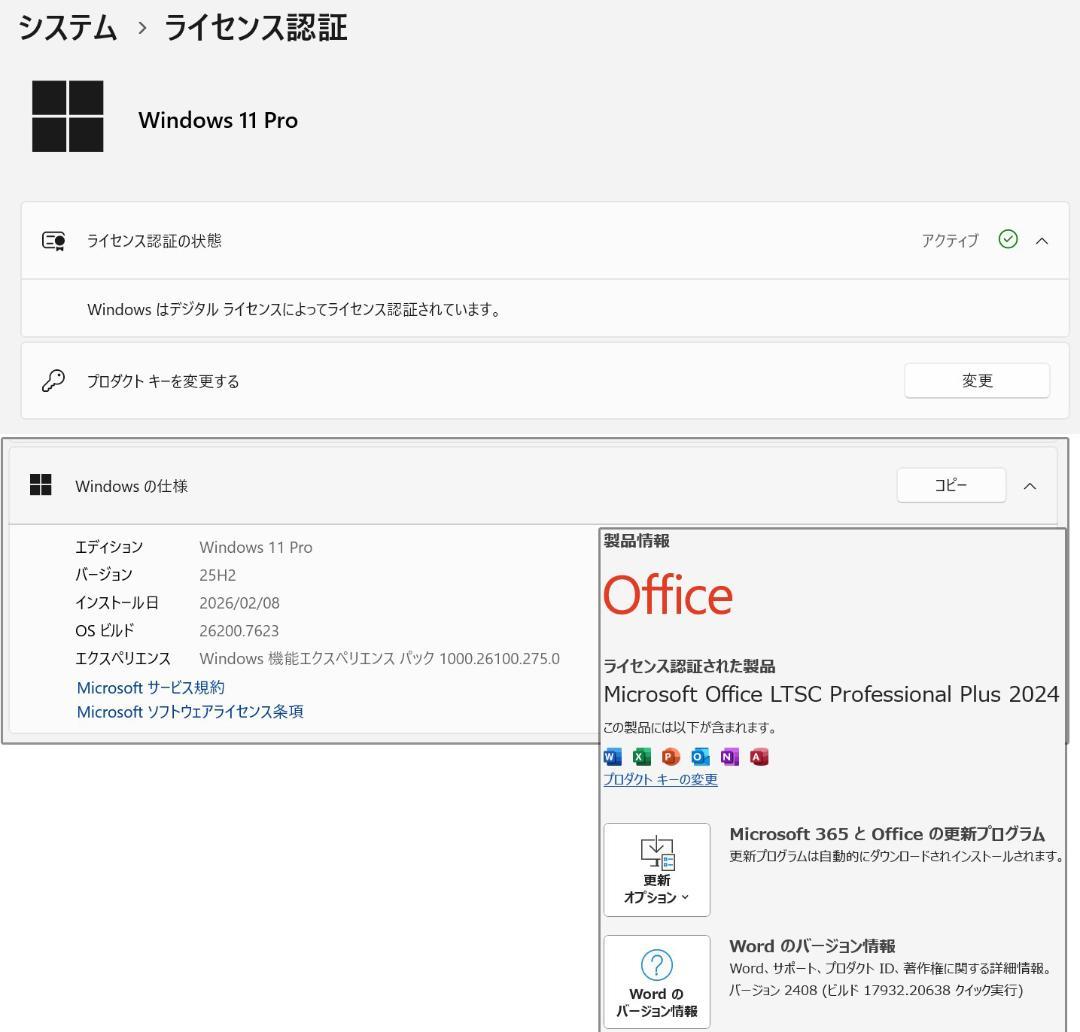
Task: Open the プロダクト キーの変更 link
Action: [659, 781]
